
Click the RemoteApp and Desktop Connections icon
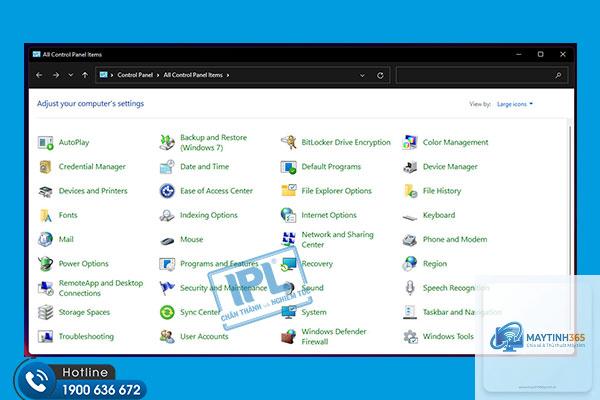pos(45,288)
